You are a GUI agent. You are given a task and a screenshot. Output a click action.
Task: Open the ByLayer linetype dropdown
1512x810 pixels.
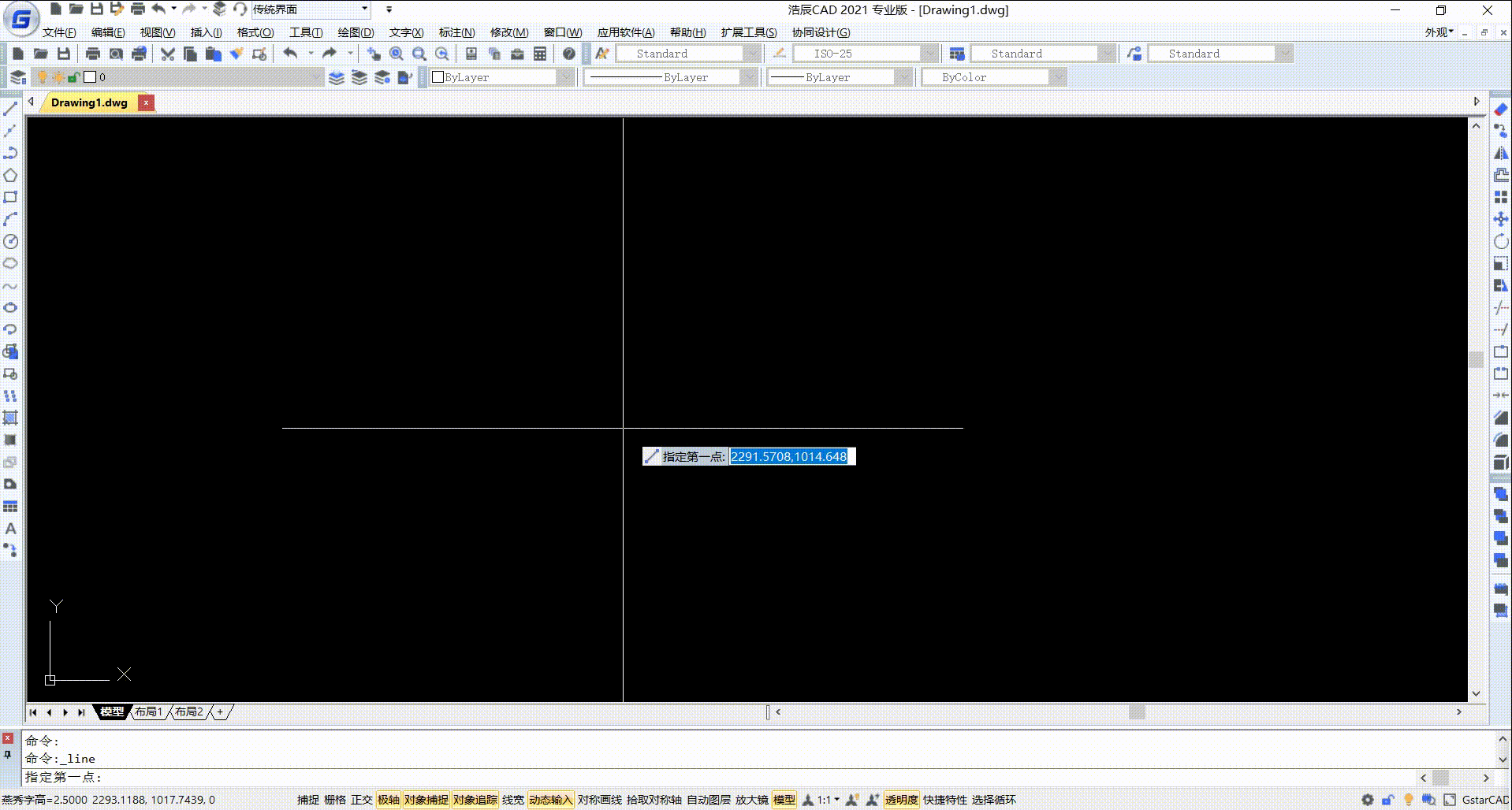pos(669,77)
